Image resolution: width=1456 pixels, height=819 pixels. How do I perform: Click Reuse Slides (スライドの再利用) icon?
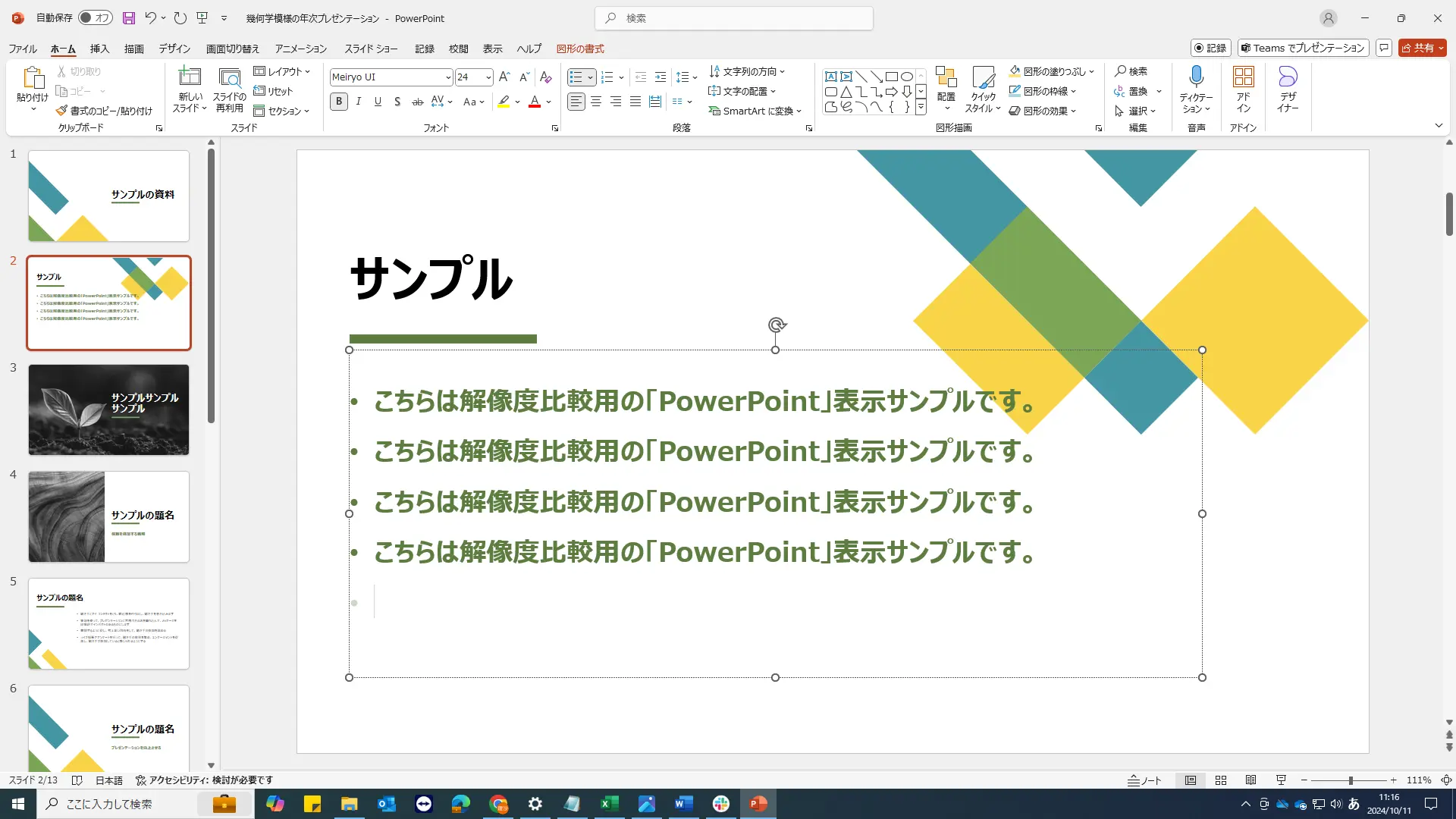point(230,77)
